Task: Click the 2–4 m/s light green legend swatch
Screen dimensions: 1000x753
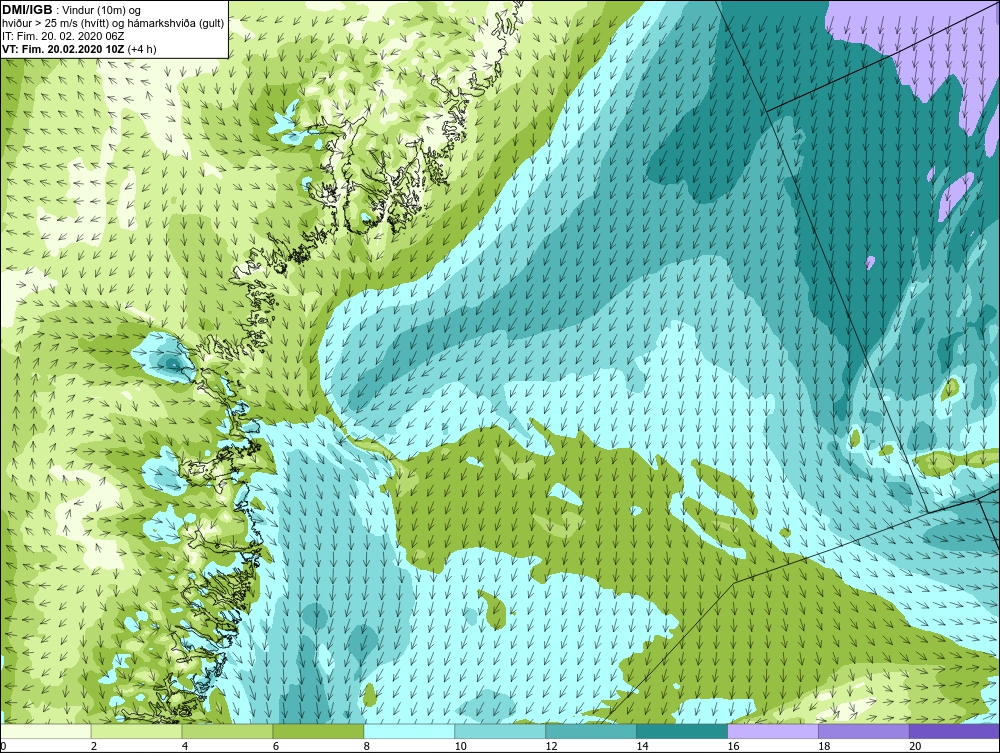Action: 136,731
